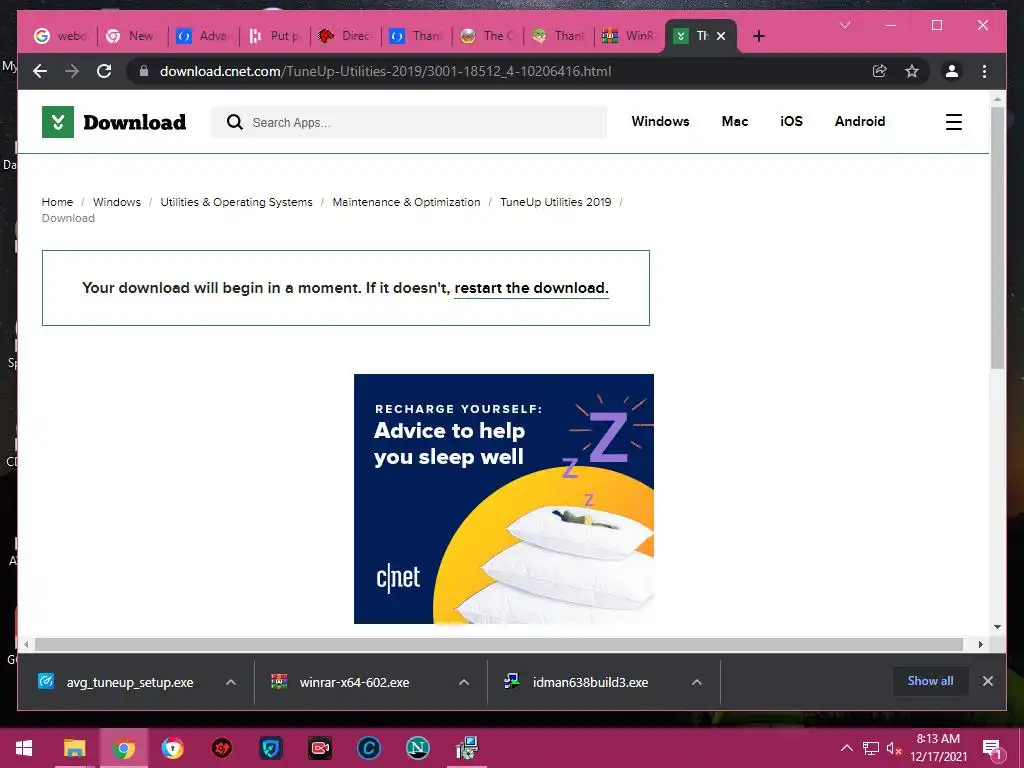
Task: Click Show all downloads button
Action: (930, 681)
